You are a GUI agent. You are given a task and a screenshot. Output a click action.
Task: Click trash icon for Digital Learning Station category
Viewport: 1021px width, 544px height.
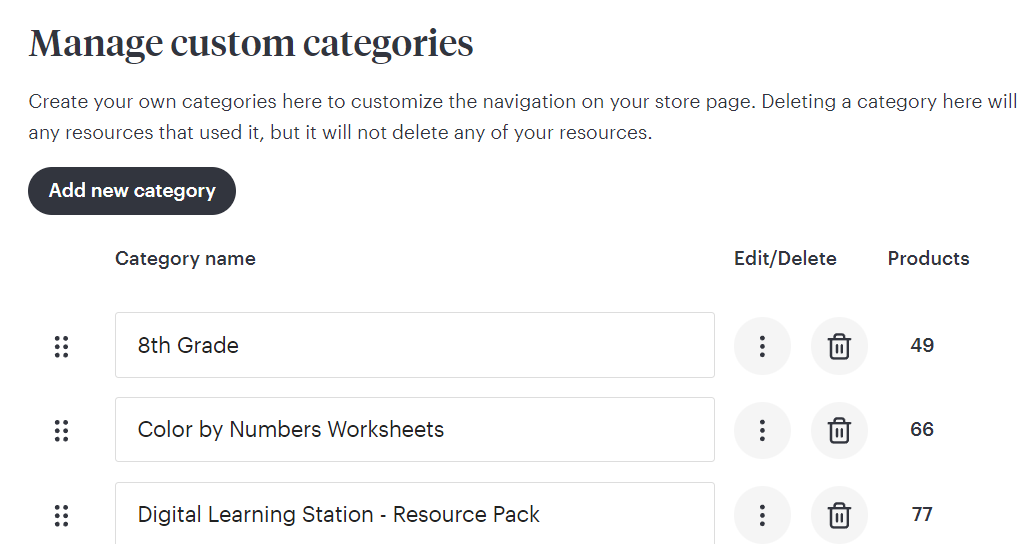839,515
